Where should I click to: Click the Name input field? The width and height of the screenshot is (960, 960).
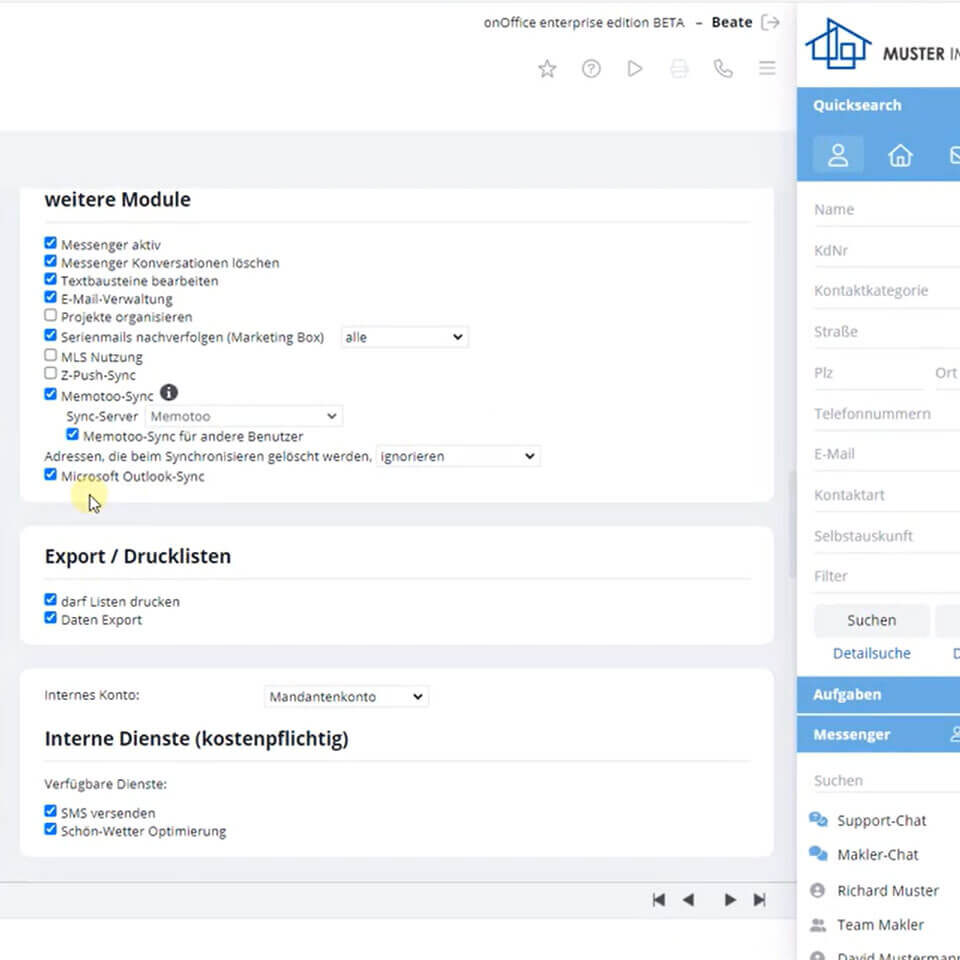pyautogui.click(x=880, y=209)
